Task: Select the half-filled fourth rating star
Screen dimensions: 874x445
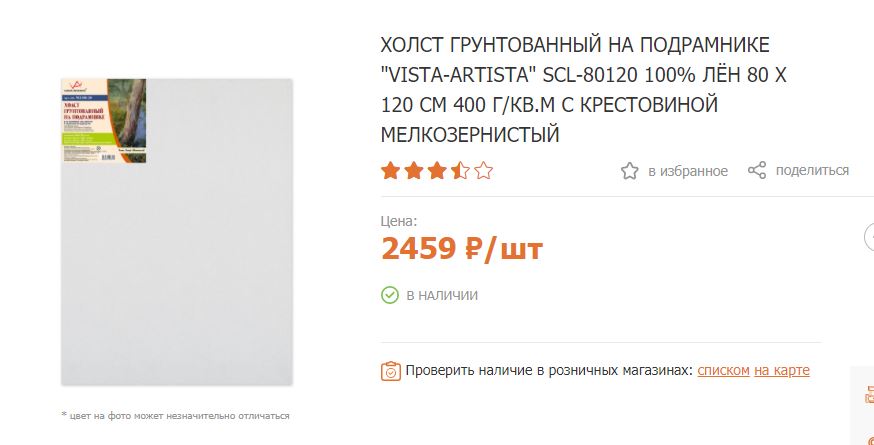Action: 460,171
